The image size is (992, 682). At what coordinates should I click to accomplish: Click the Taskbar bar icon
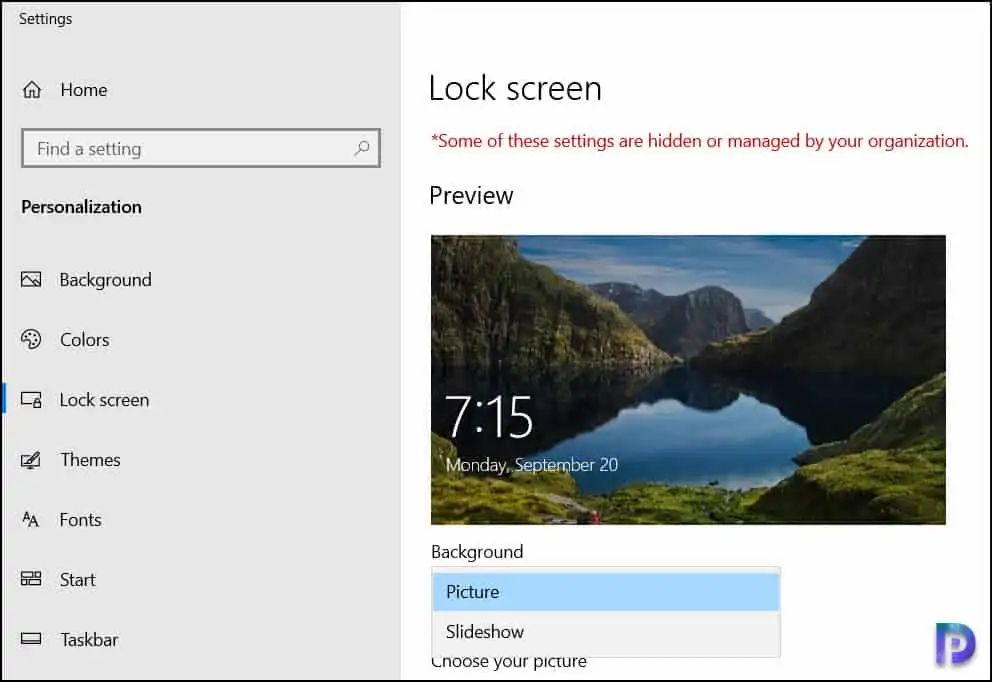click(31, 639)
